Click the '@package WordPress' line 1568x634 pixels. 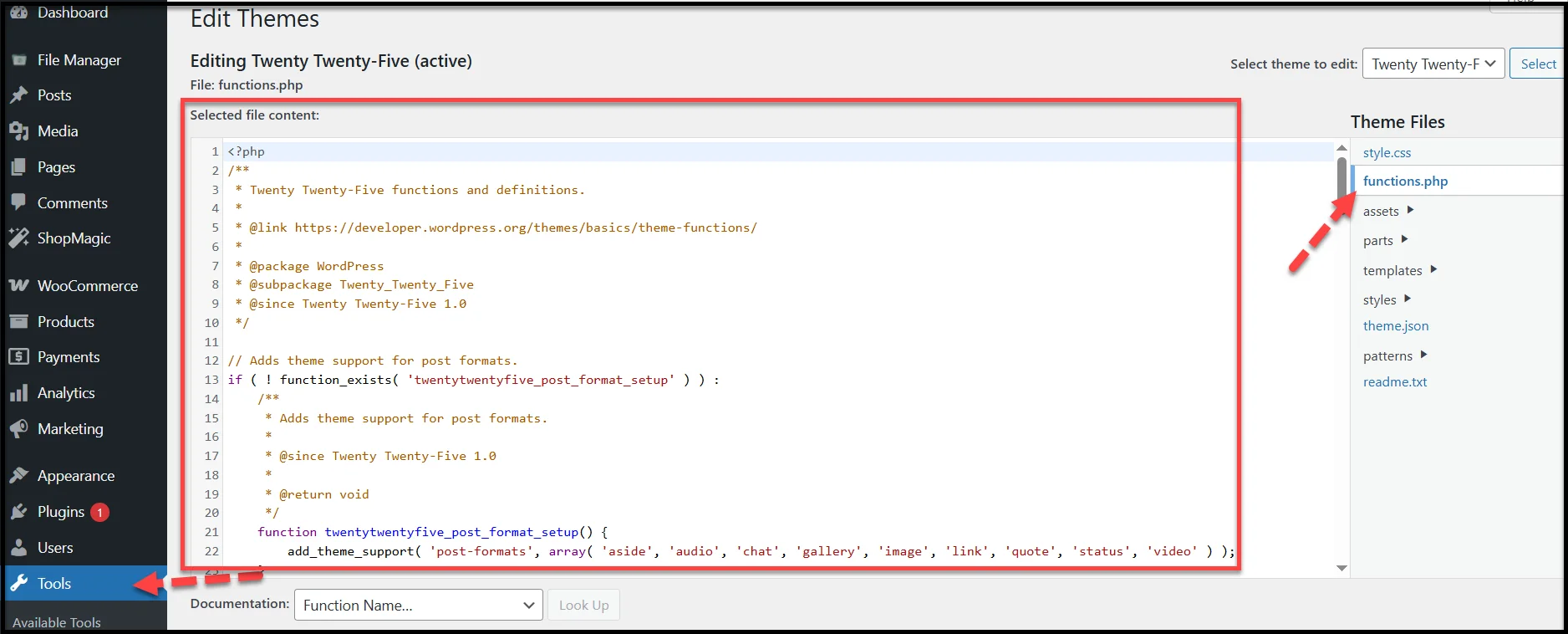[x=309, y=266]
